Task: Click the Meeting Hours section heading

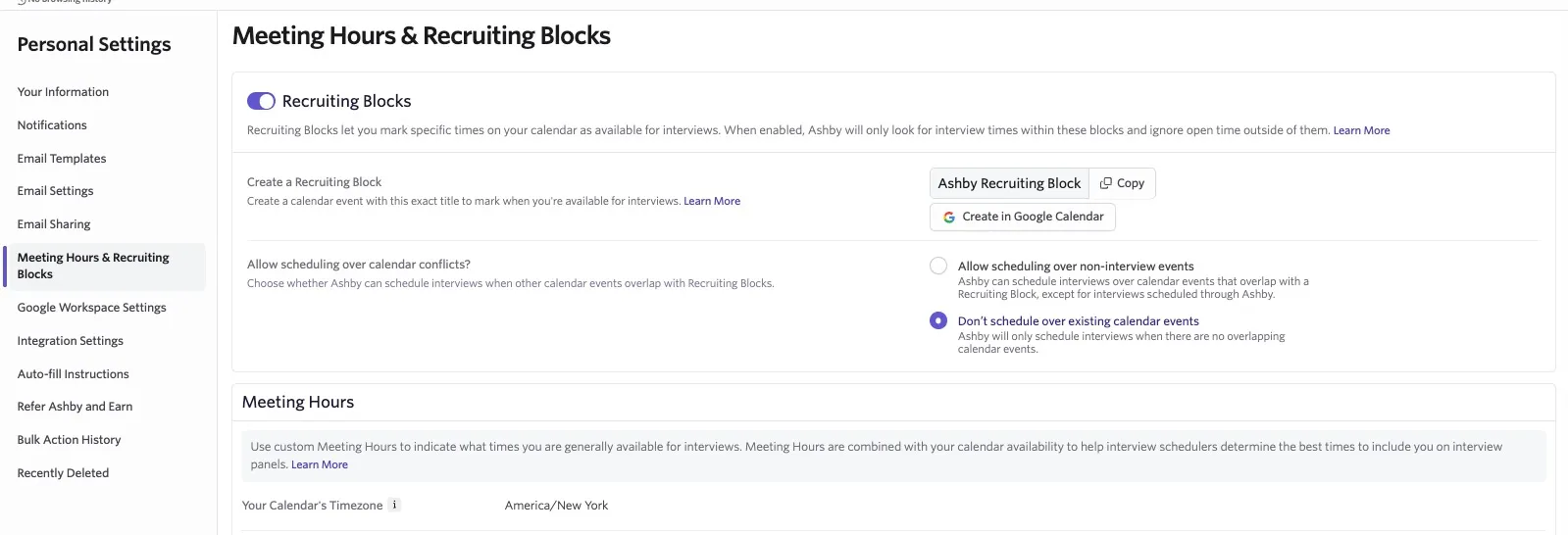Action: pyautogui.click(x=298, y=402)
